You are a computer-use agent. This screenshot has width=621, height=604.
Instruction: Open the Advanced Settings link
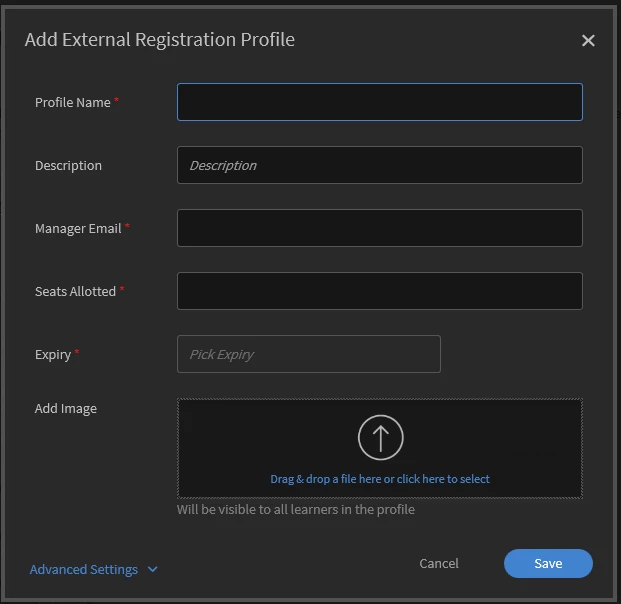[x=84, y=570]
